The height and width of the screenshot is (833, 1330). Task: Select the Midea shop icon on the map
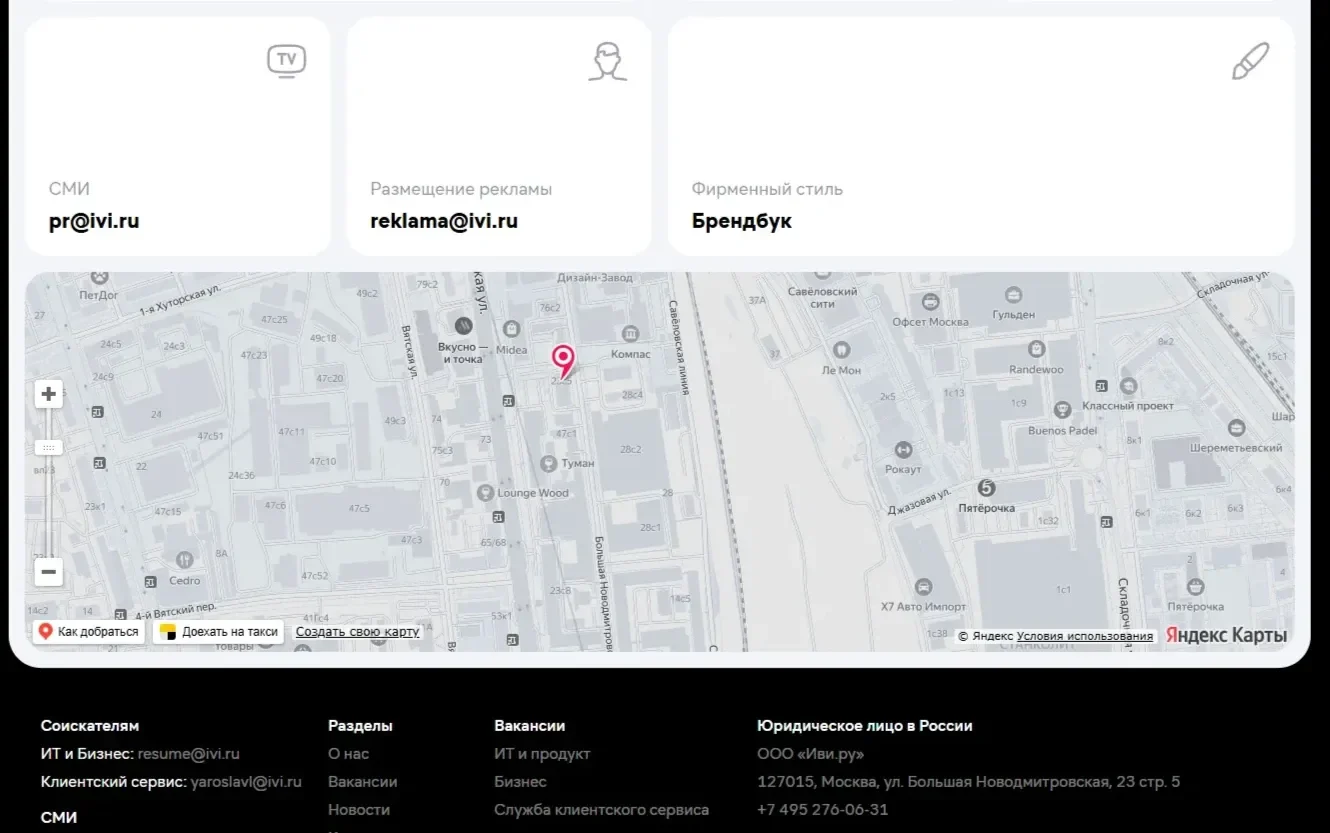pos(511,328)
